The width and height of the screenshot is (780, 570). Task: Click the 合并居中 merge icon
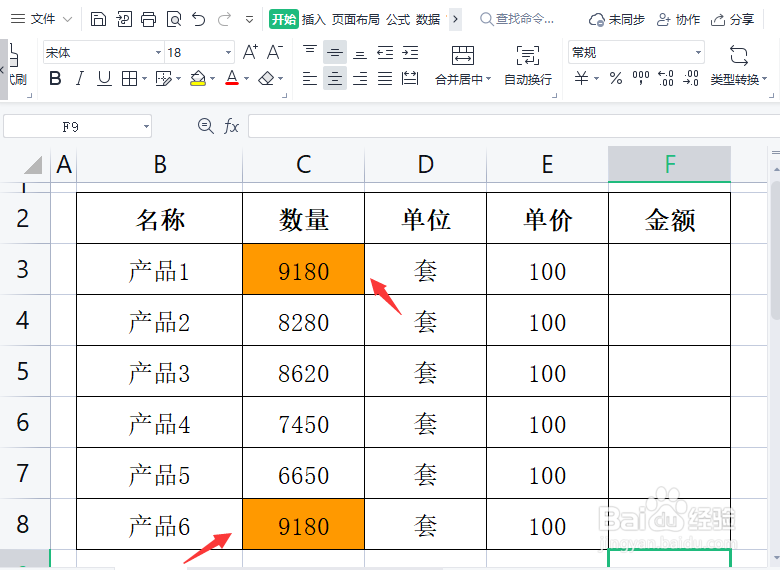point(463,56)
